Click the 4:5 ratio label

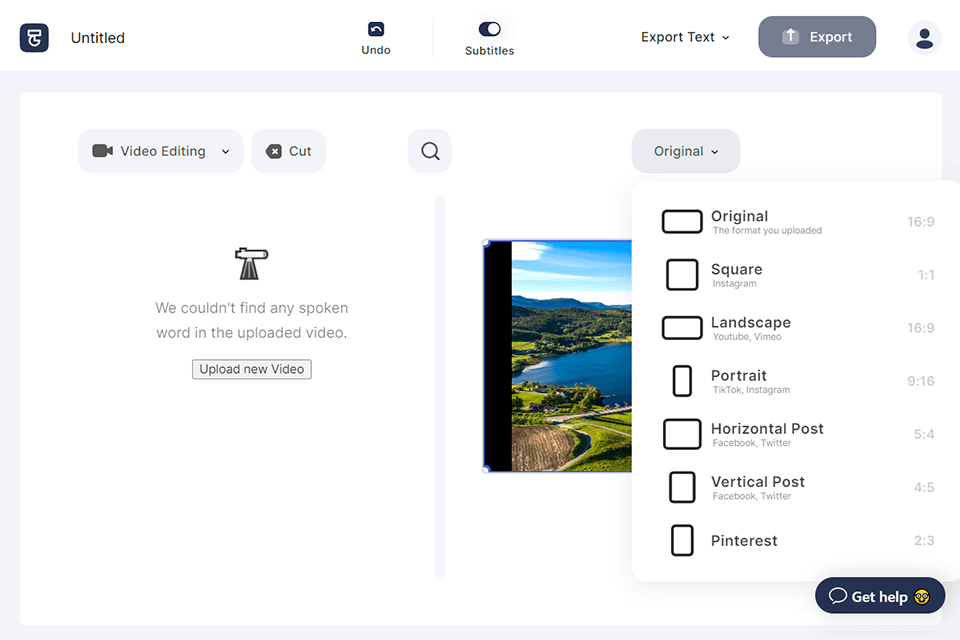pos(924,488)
